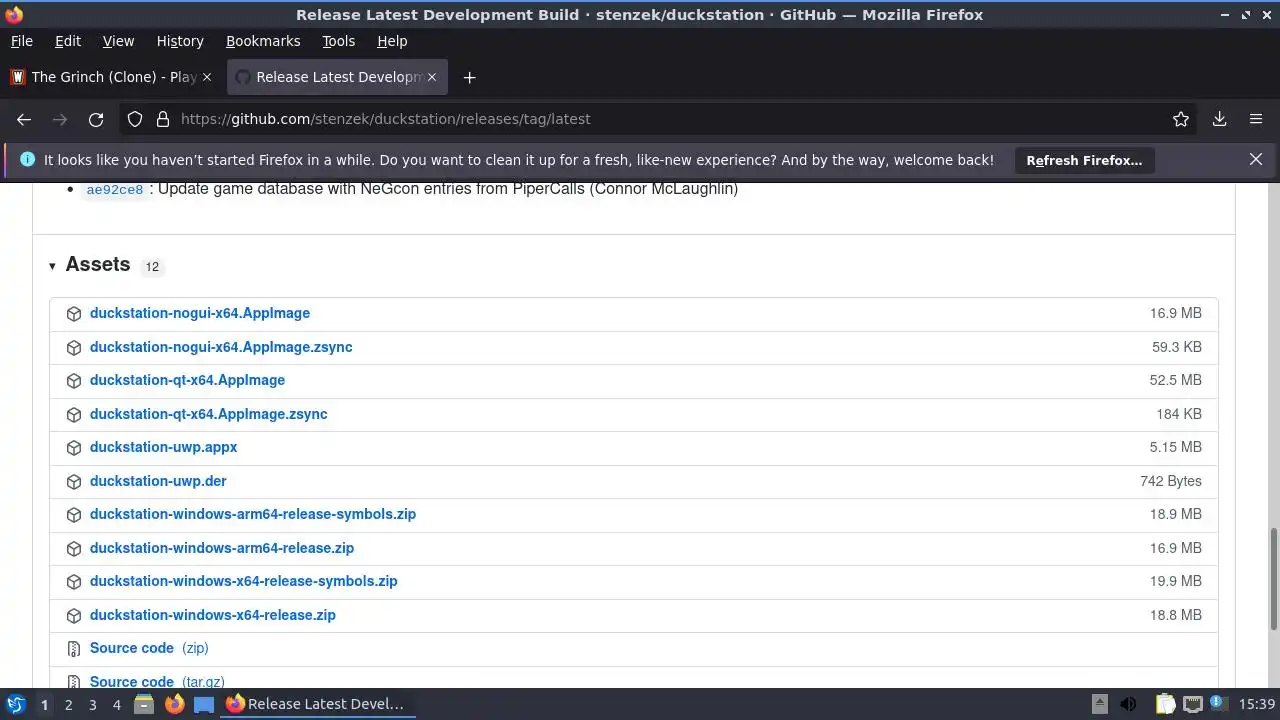Reload the page with the refresh icon
Image resolution: width=1280 pixels, height=720 pixels.
[x=96, y=119]
